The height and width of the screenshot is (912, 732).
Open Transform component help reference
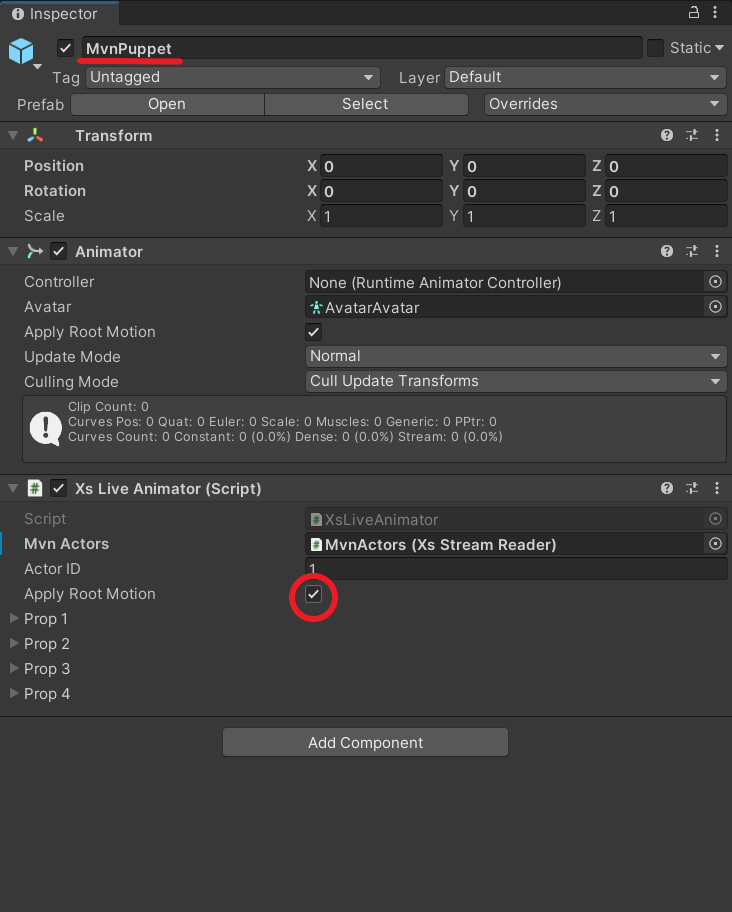tap(667, 135)
